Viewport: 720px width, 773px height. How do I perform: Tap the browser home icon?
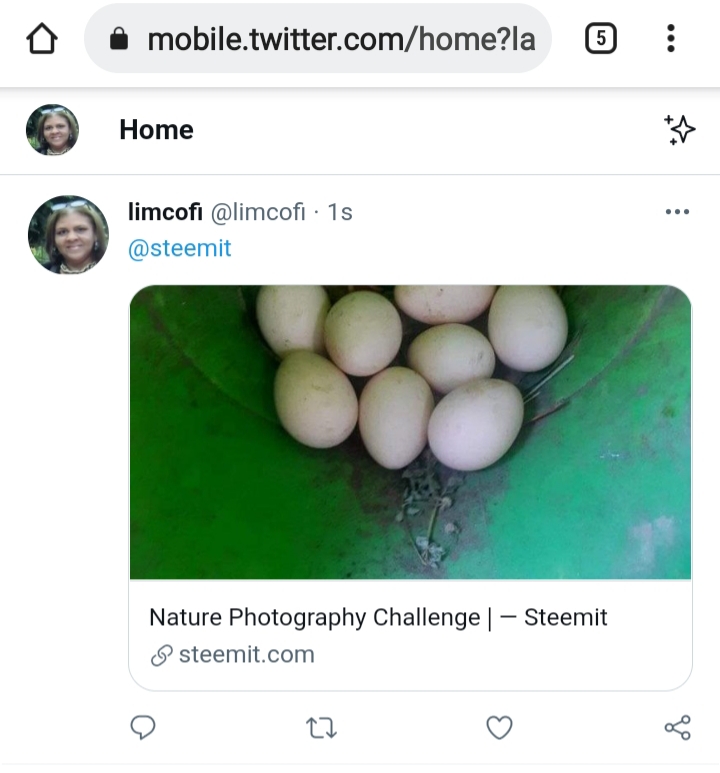tap(41, 38)
